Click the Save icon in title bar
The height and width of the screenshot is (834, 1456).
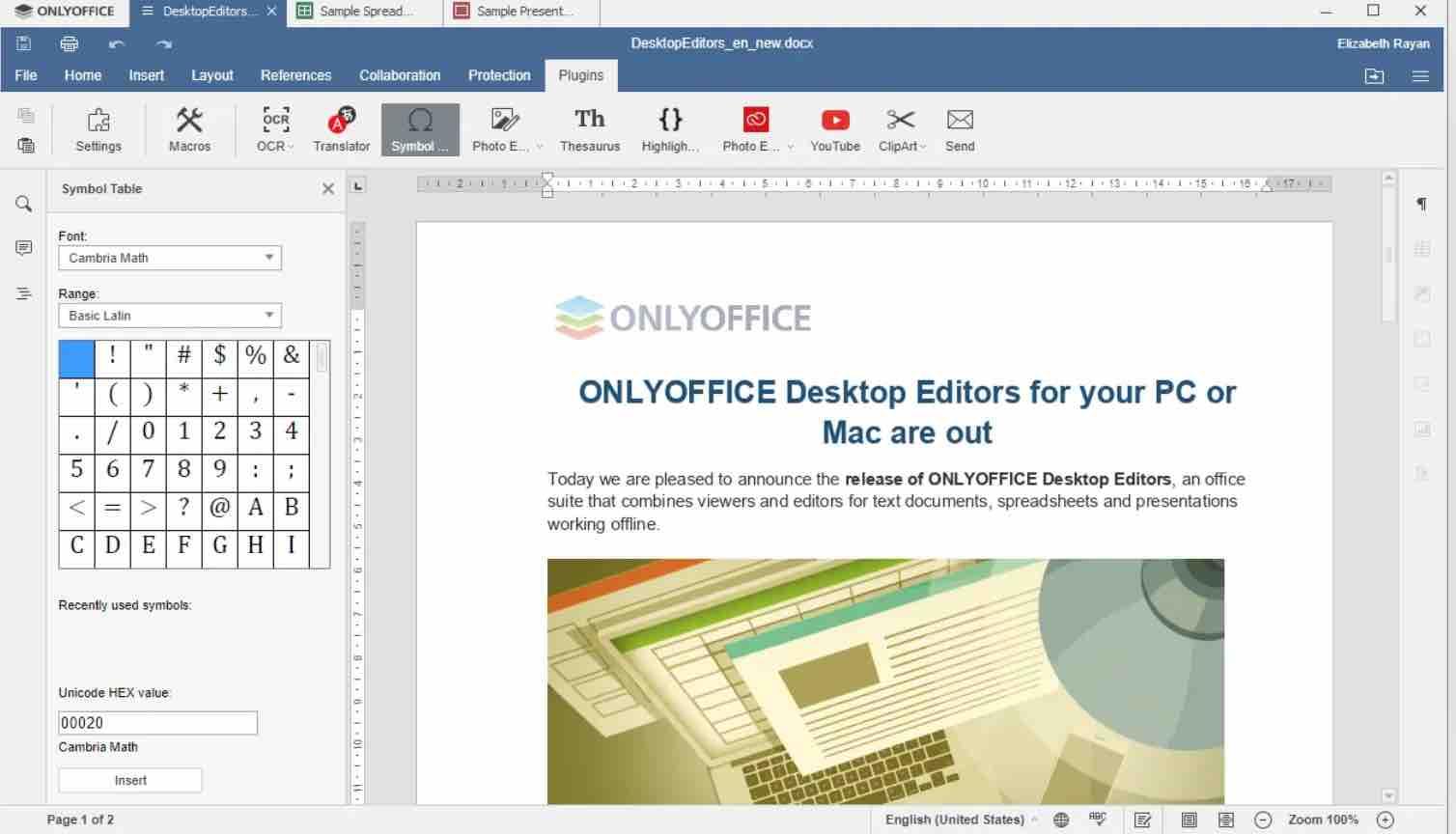tap(24, 43)
